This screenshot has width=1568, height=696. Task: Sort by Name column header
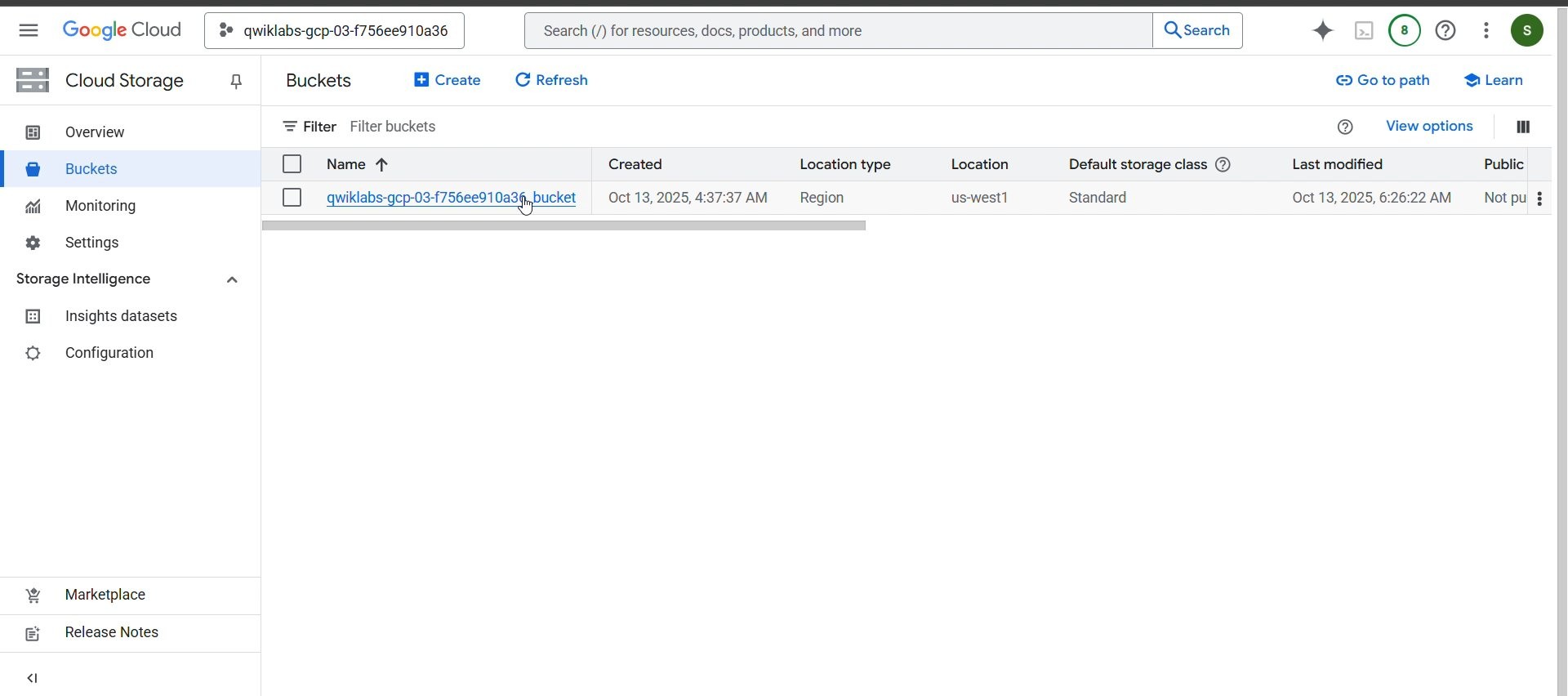[346, 164]
